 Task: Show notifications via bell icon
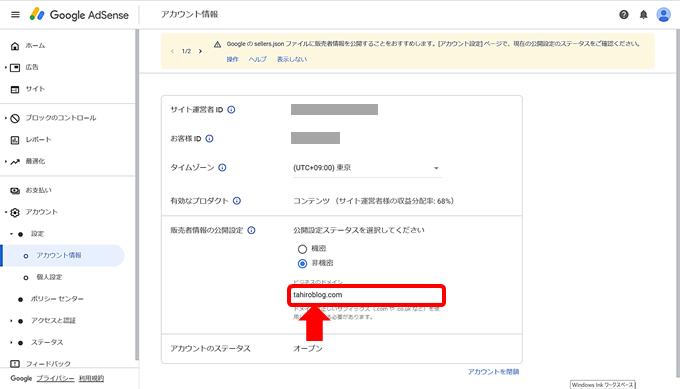pos(644,15)
